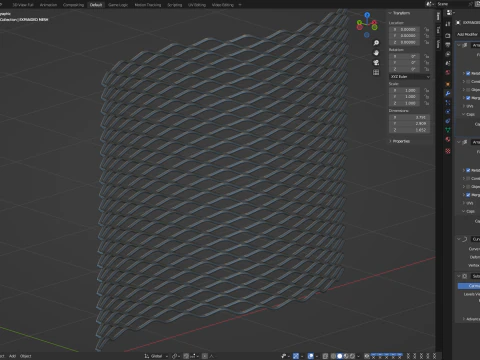
Task: Expand UVs section in first Array modifier
Action: 464,106
